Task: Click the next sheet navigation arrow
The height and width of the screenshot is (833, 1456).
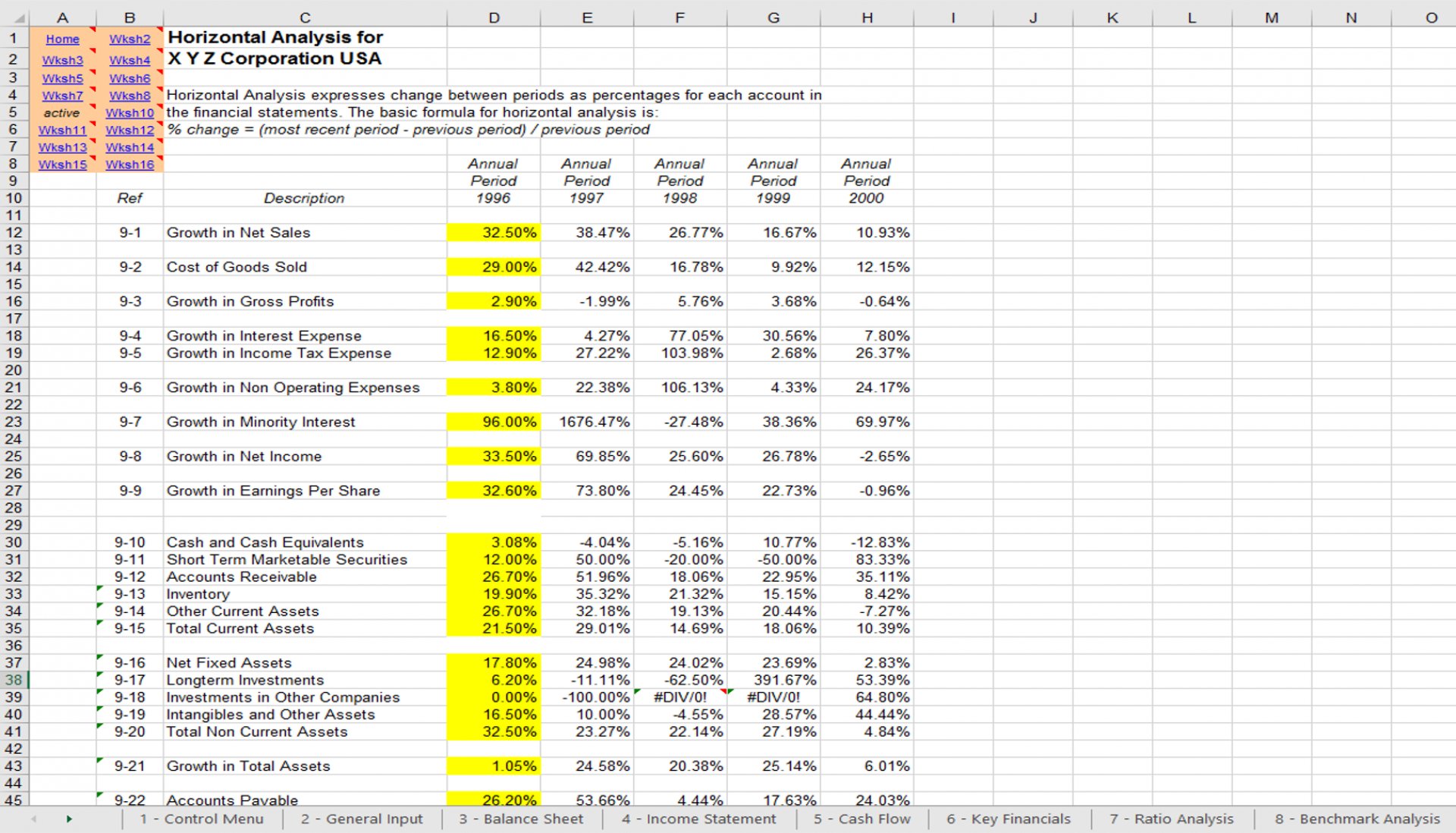Action: click(69, 819)
